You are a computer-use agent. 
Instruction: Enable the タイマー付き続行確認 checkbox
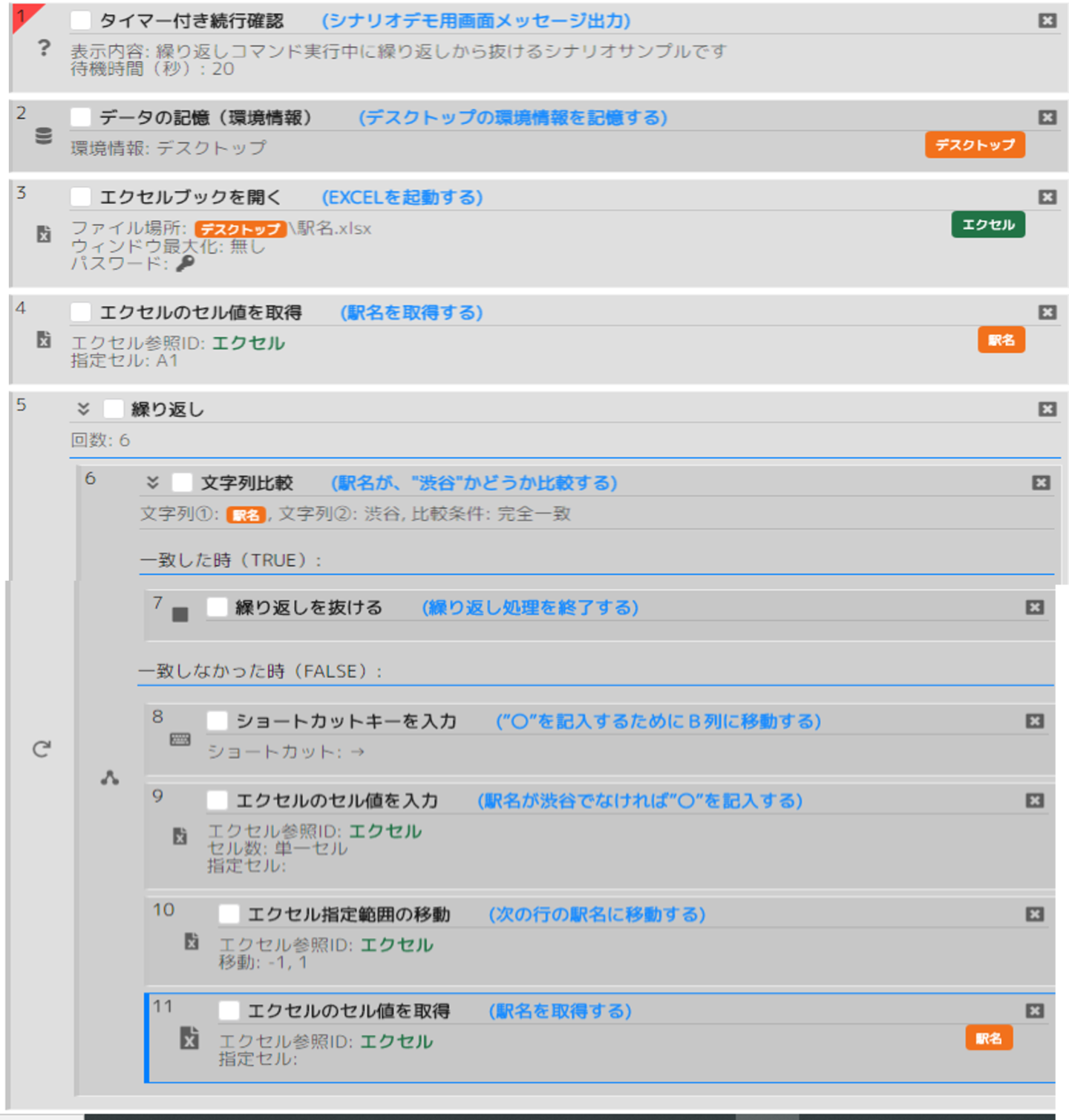(x=81, y=21)
